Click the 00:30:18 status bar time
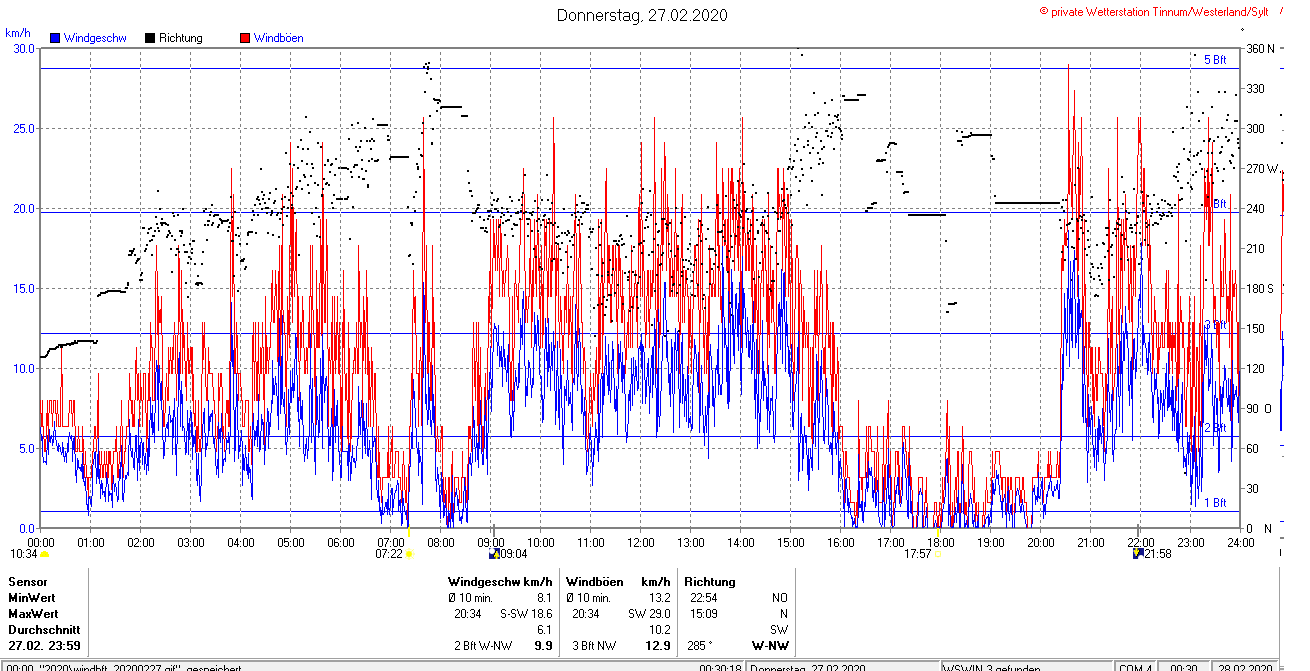The width and height of the screenshot is (1310, 671). (x=720, y=667)
